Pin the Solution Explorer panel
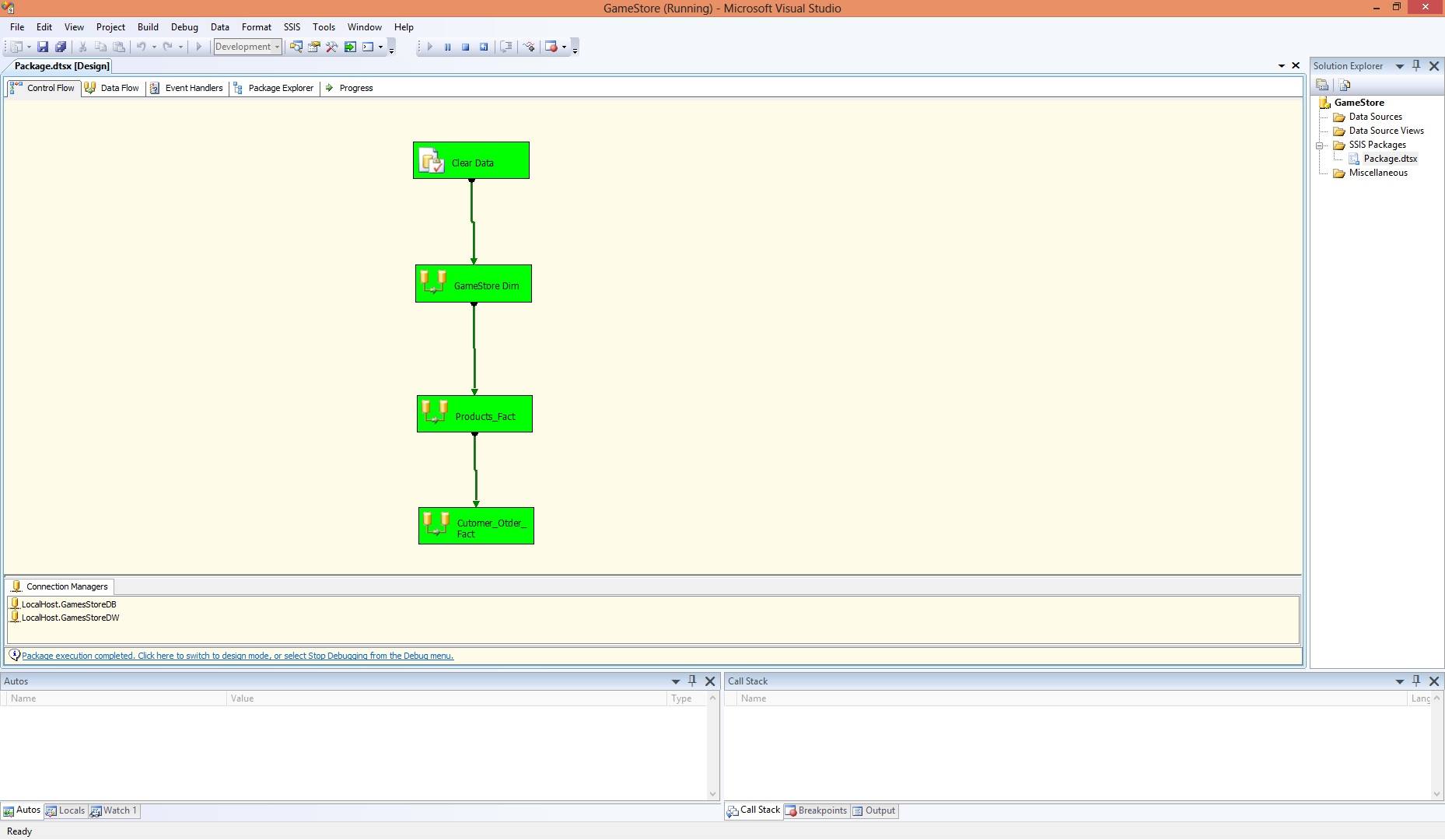Image resolution: width=1445 pixels, height=840 pixels. point(1416,66)
